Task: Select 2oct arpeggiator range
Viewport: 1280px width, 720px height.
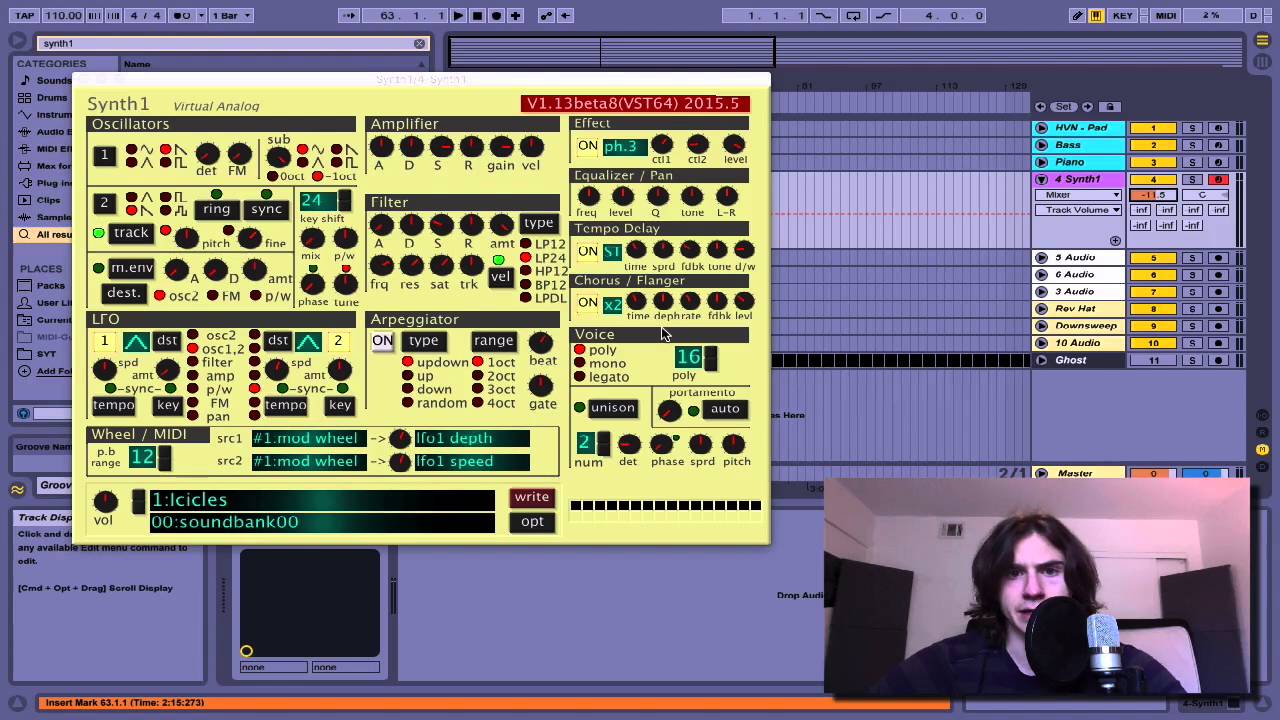Action: pyautogui.click(x=494, y=376)
